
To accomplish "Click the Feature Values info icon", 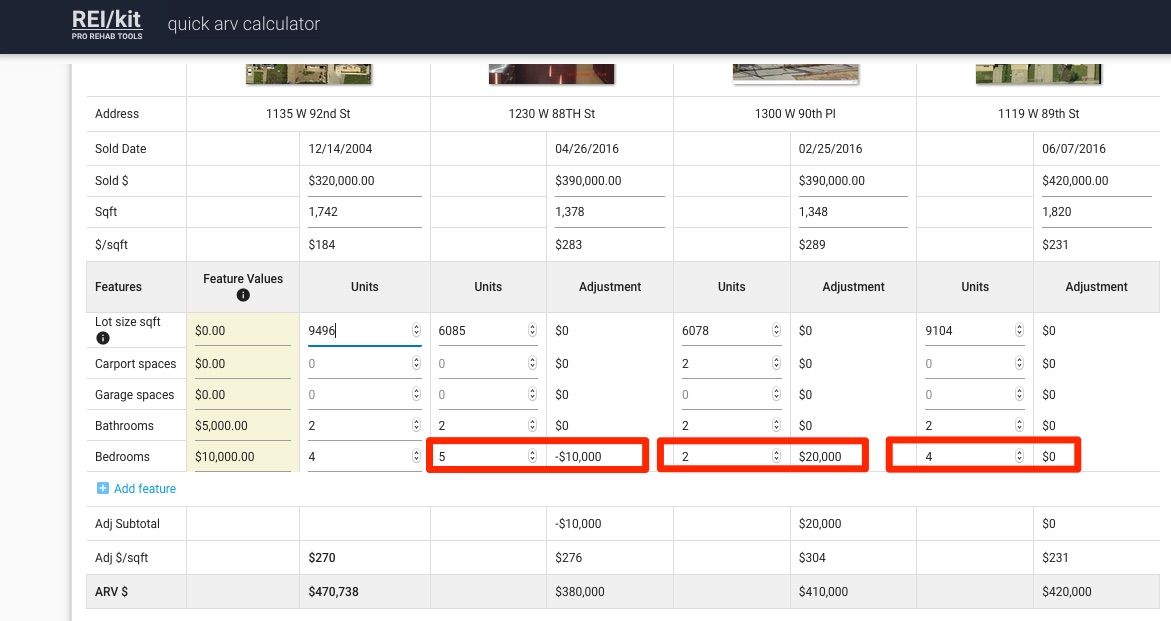I will pyautogui.click(x=243, y=295).
